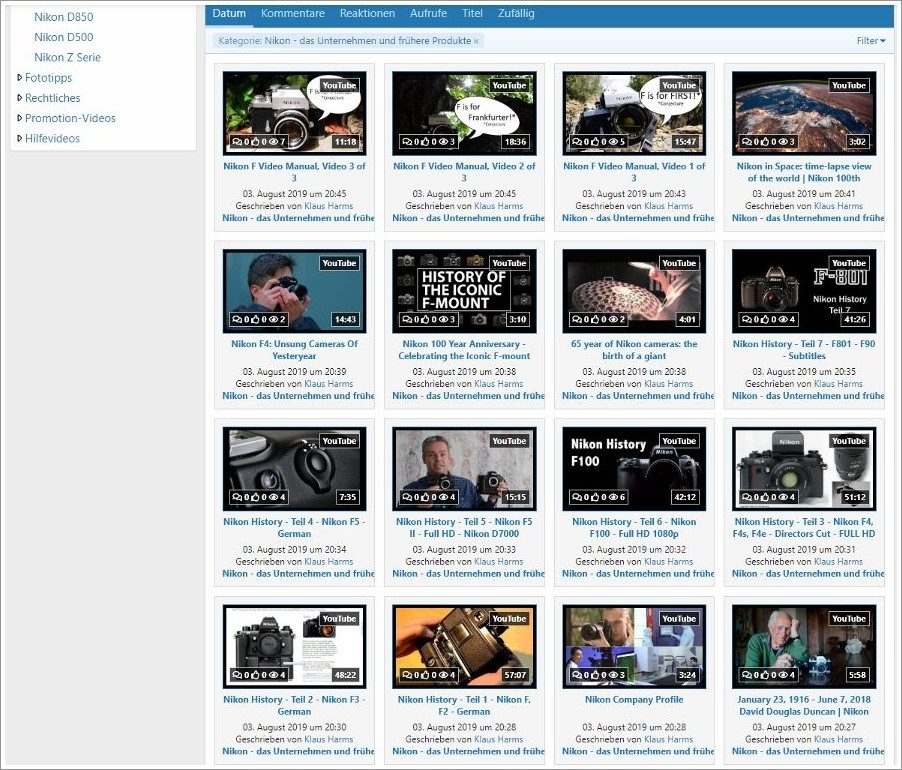Click 42:12 duration badge on Nikon F100 video

[685, 497]
